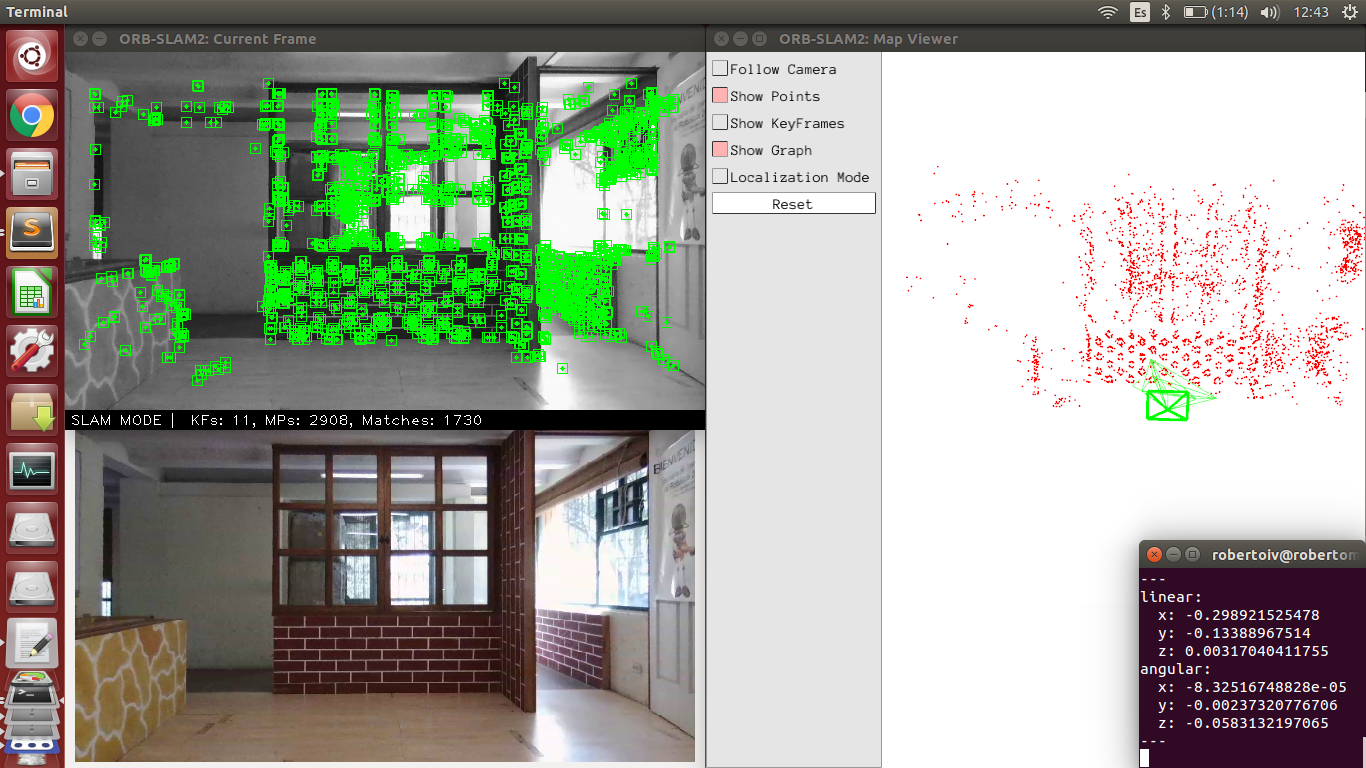Click the disk drive icon just above Text Editor
Screen dimensions: 1366x768
[x=32, y=587]
